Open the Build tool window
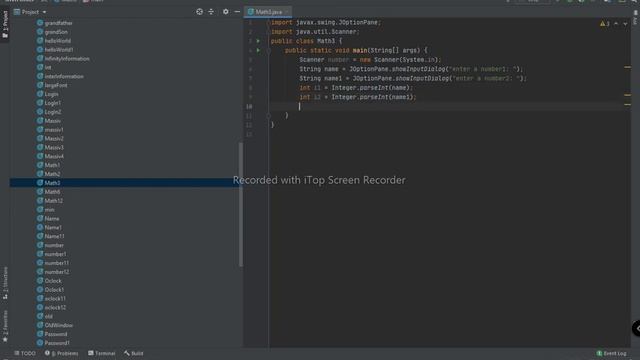 point(134,353)
